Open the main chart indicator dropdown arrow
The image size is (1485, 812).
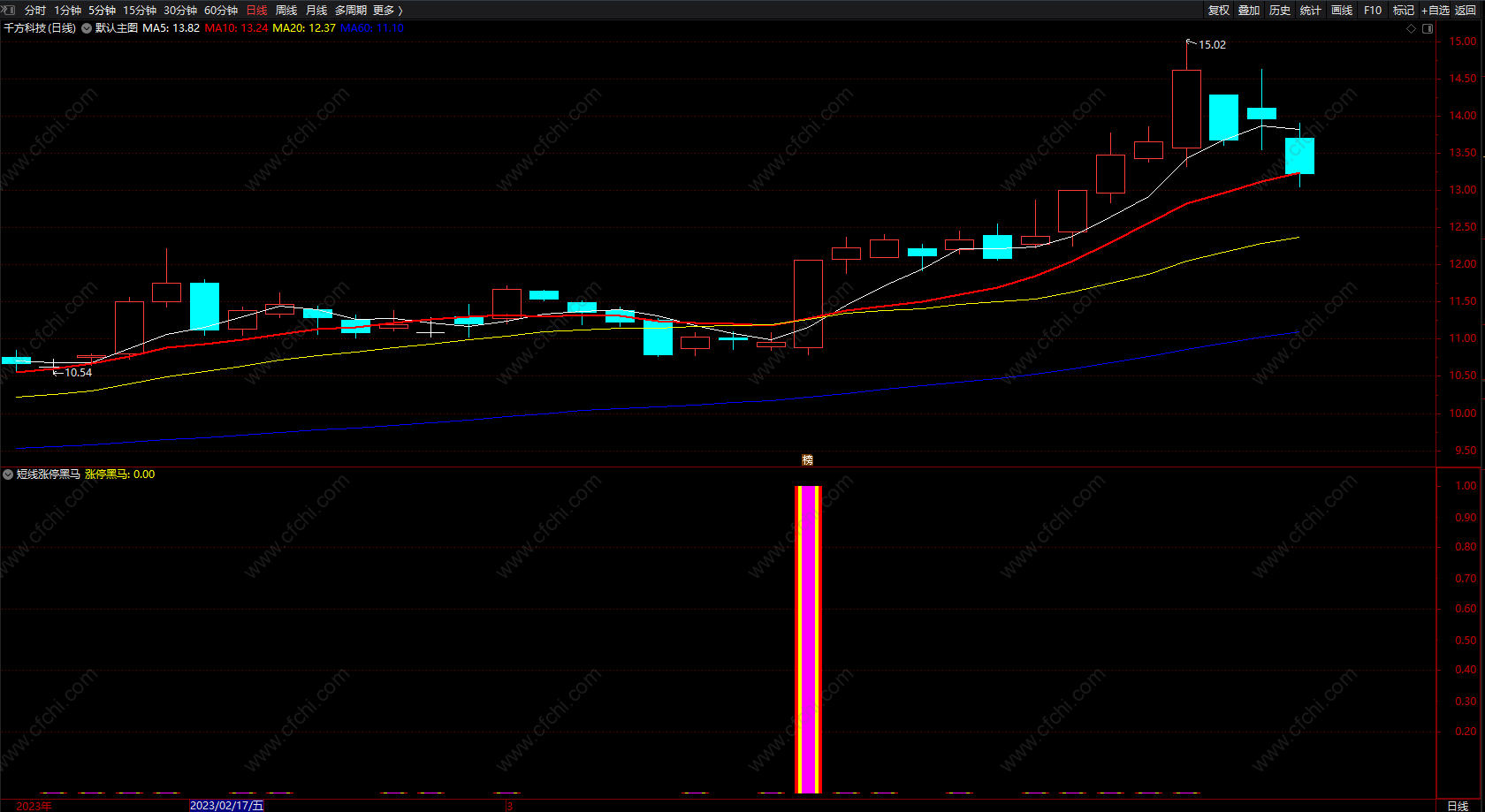click(x=87, y=28)
